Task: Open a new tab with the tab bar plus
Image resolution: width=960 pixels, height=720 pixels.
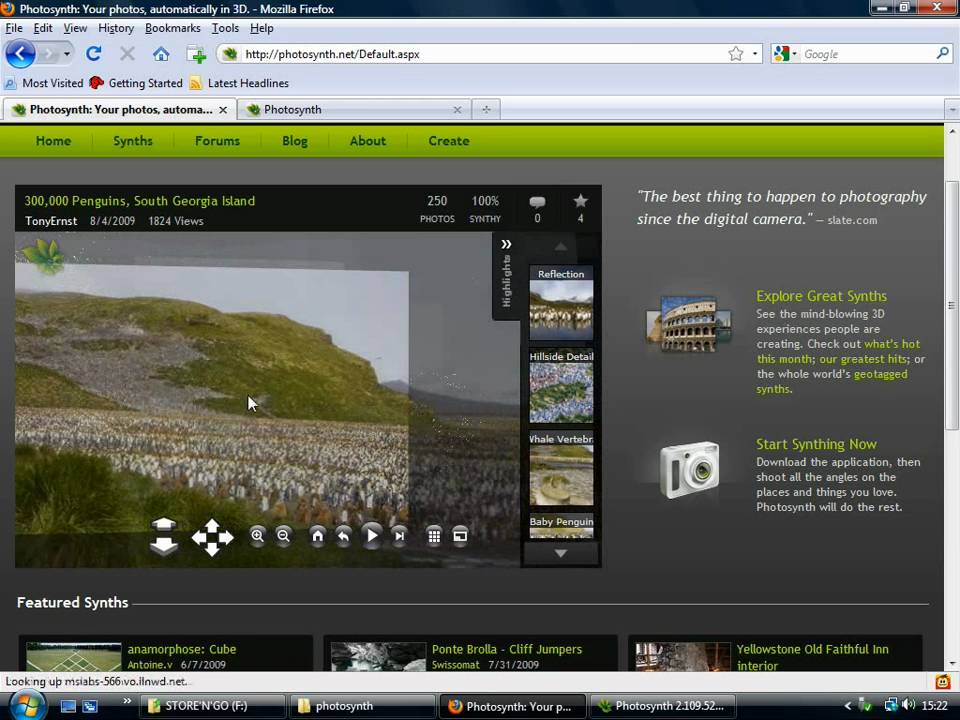Action: click(486, 110)
